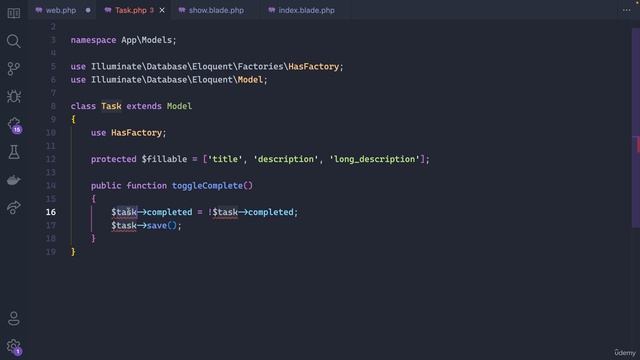Click the 'title' string in fillable array

click(x=225, y=159)
